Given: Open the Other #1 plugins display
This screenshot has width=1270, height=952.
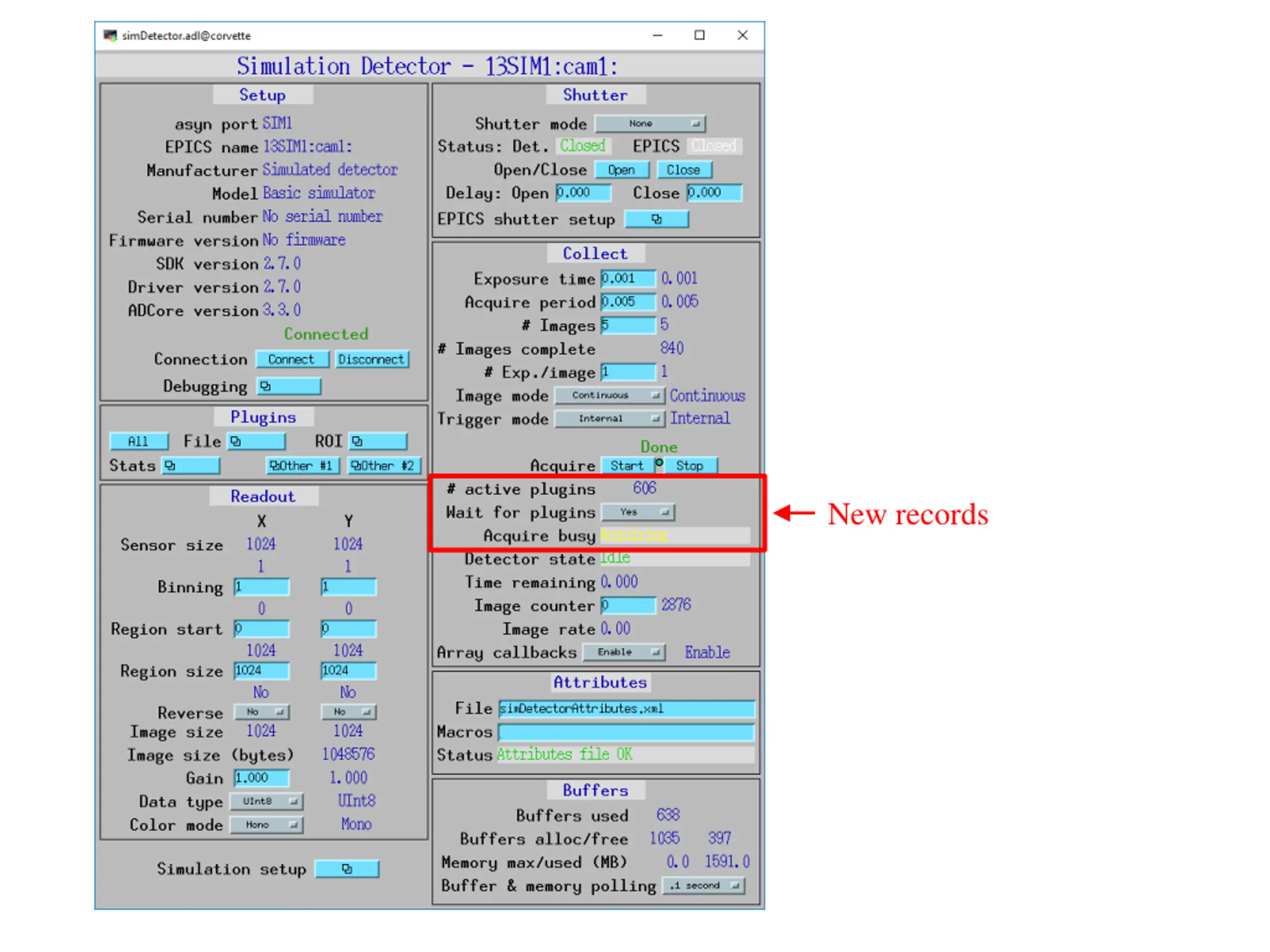Looking at the screenshot, I should point(303,466).
